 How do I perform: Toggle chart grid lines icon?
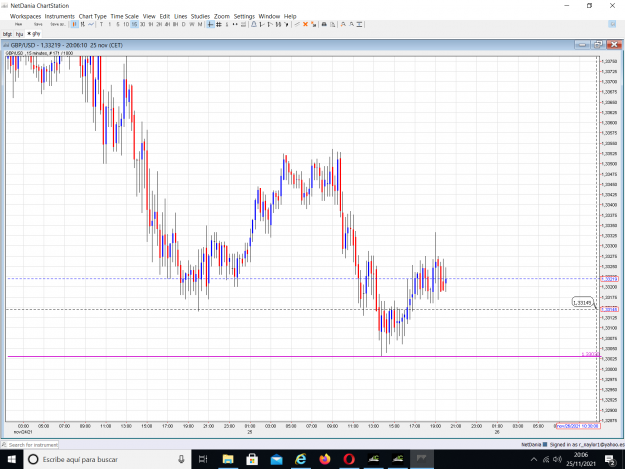(x=218, y=24)
